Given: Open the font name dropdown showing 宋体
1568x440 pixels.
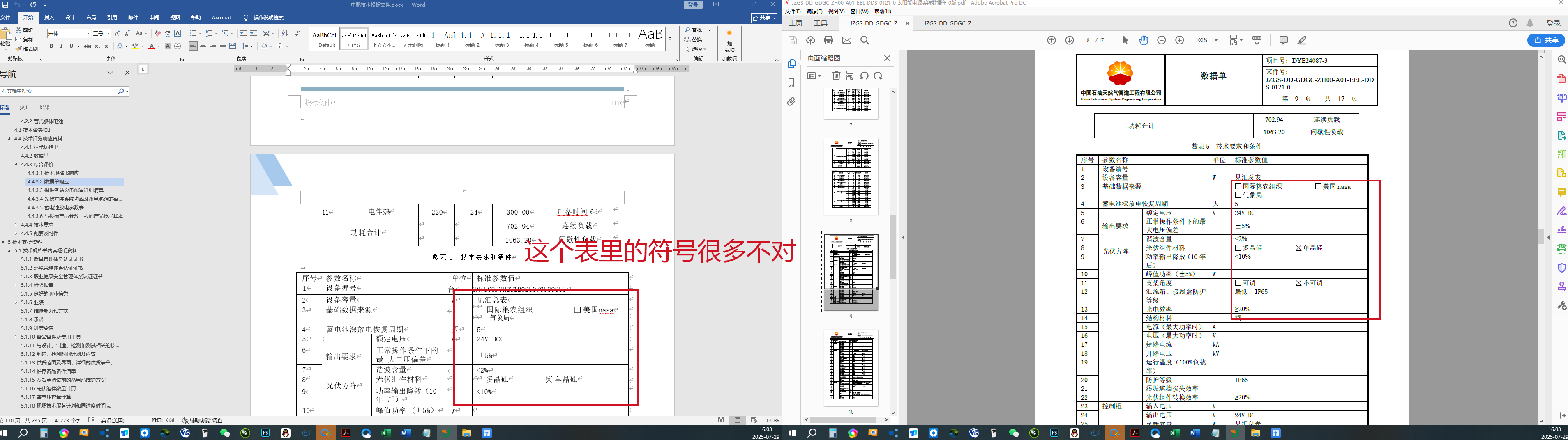Looking at the screenshot, I should [88, 33].
